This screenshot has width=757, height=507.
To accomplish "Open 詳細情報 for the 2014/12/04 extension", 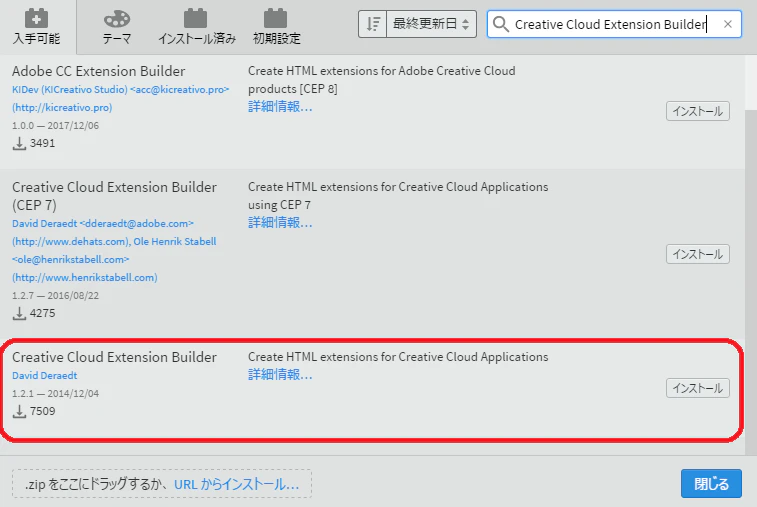I will (280, 374).
